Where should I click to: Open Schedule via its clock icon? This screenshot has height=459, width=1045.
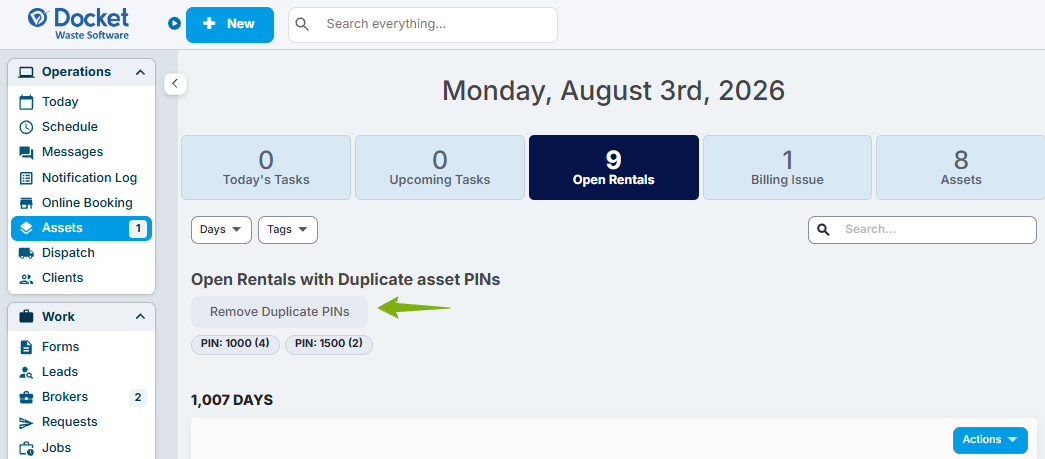[x=26, y=127]
